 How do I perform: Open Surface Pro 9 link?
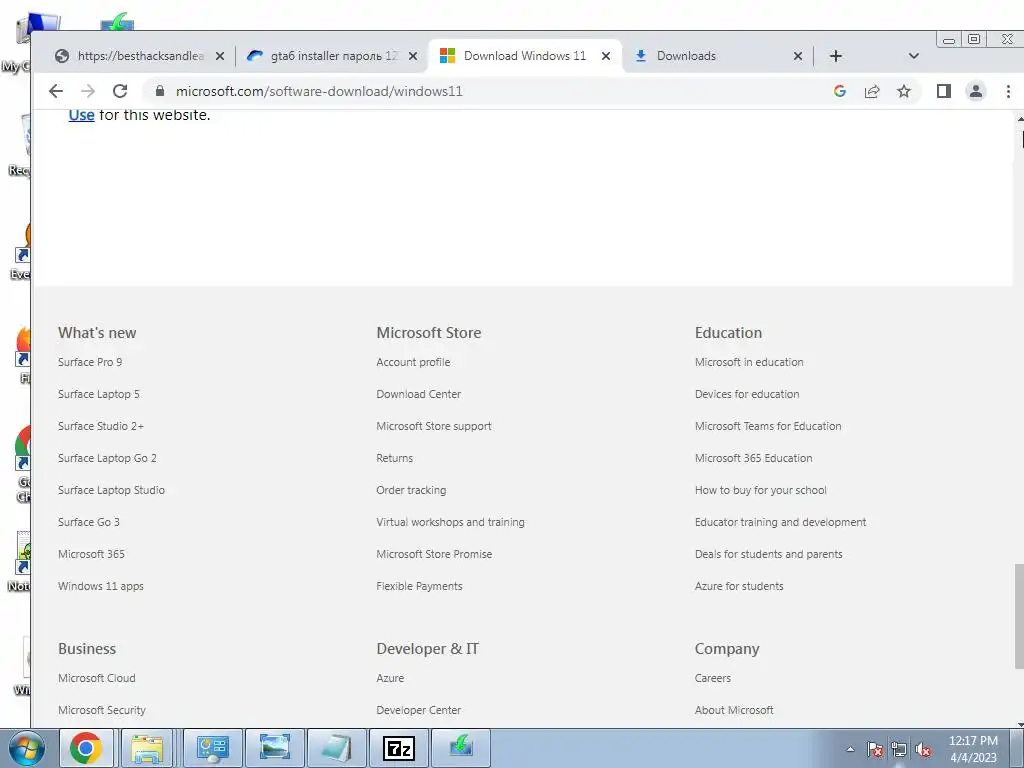90,362
